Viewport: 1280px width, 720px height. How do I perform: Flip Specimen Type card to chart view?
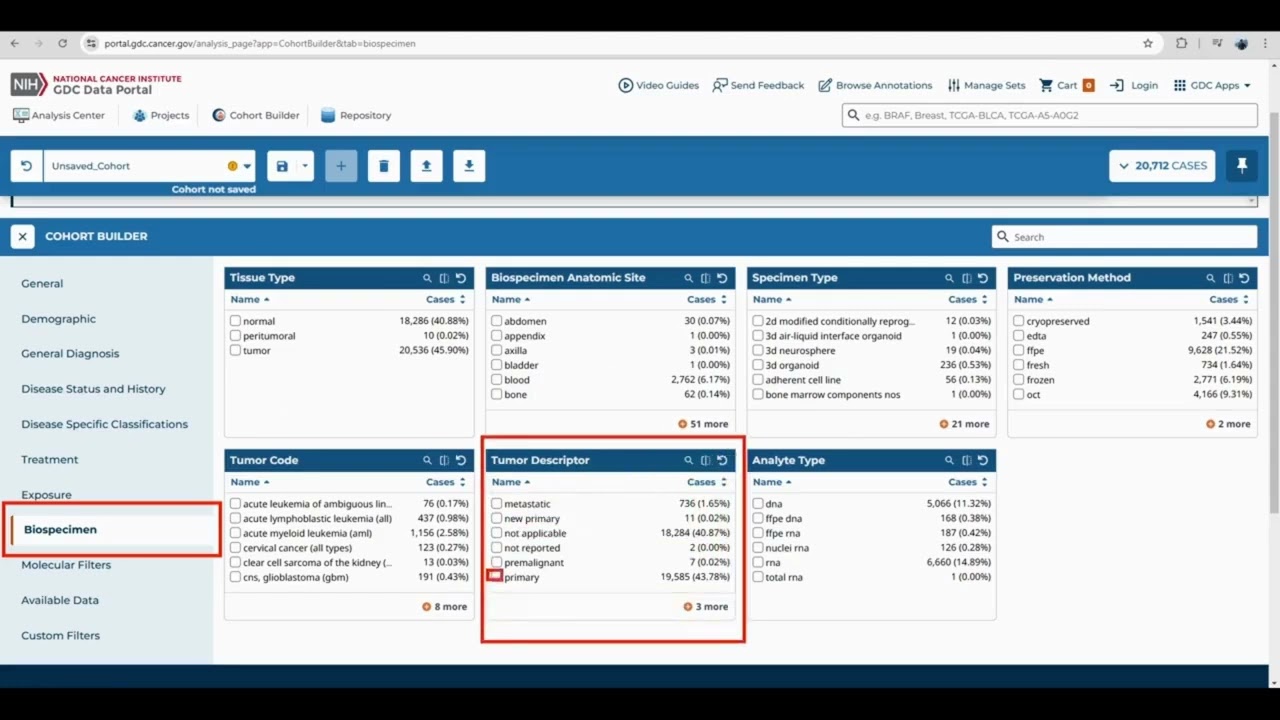[x=966, y=278]
